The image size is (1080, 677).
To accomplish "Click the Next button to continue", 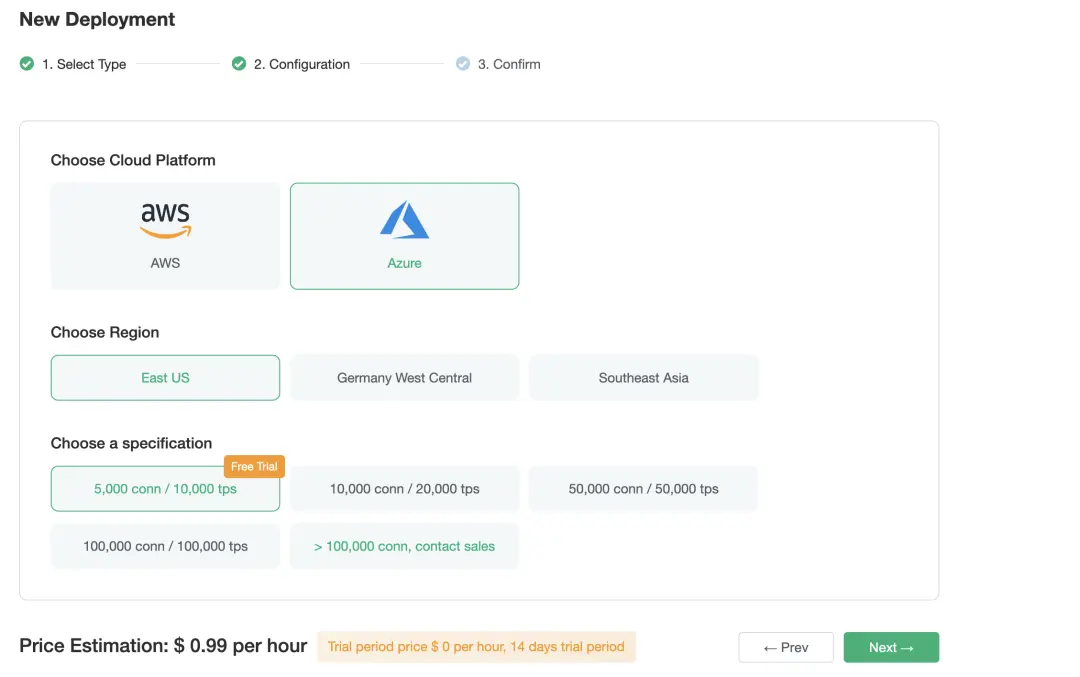I will pyautogui.click(x=890, y=647).
